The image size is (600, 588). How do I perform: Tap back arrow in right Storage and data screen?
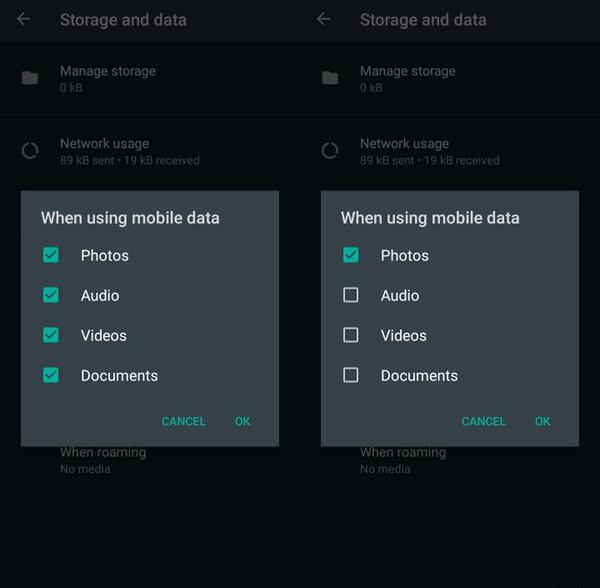pyautogui.click(x=323, y=19)
